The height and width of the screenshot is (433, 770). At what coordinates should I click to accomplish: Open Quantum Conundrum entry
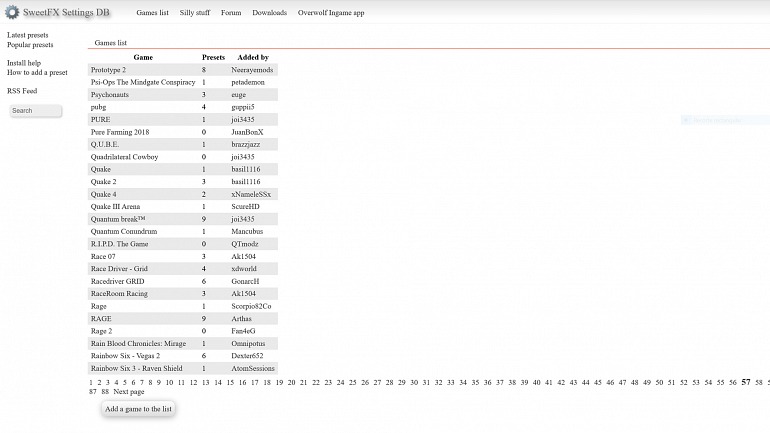click(x=124, y=231)
